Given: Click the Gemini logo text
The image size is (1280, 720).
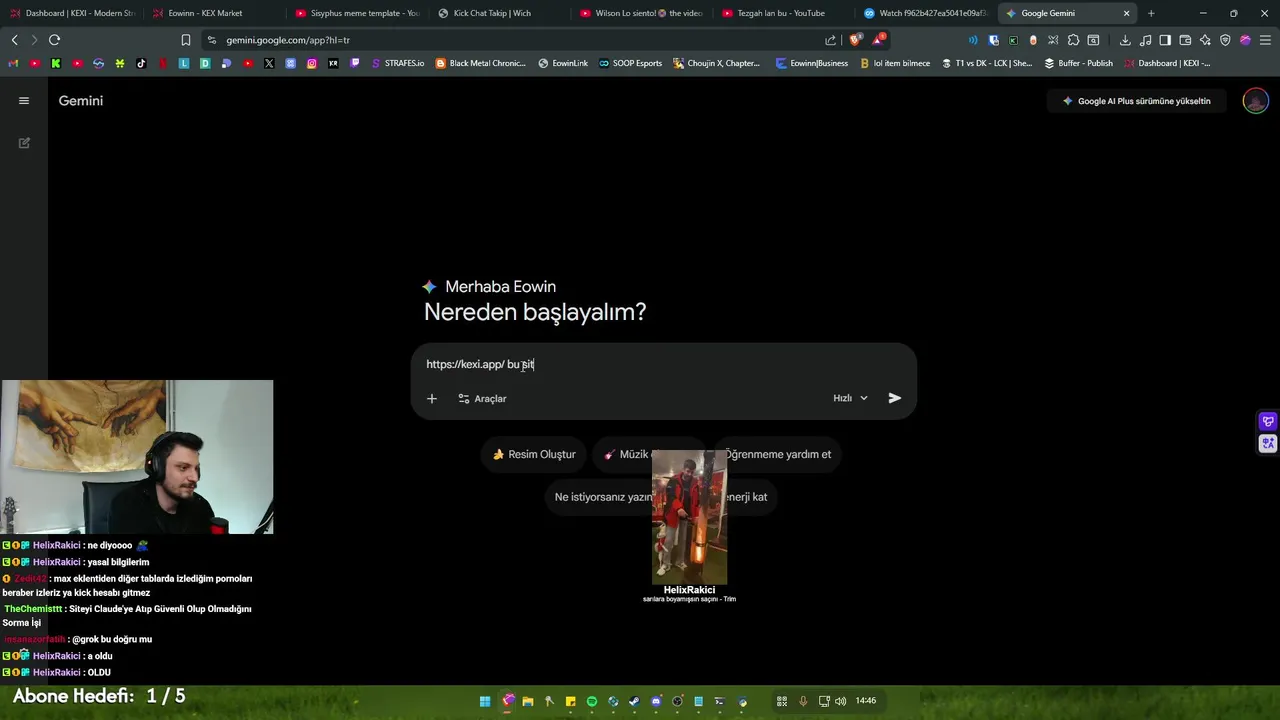Looking at the screenshot, I should (81, 101).
